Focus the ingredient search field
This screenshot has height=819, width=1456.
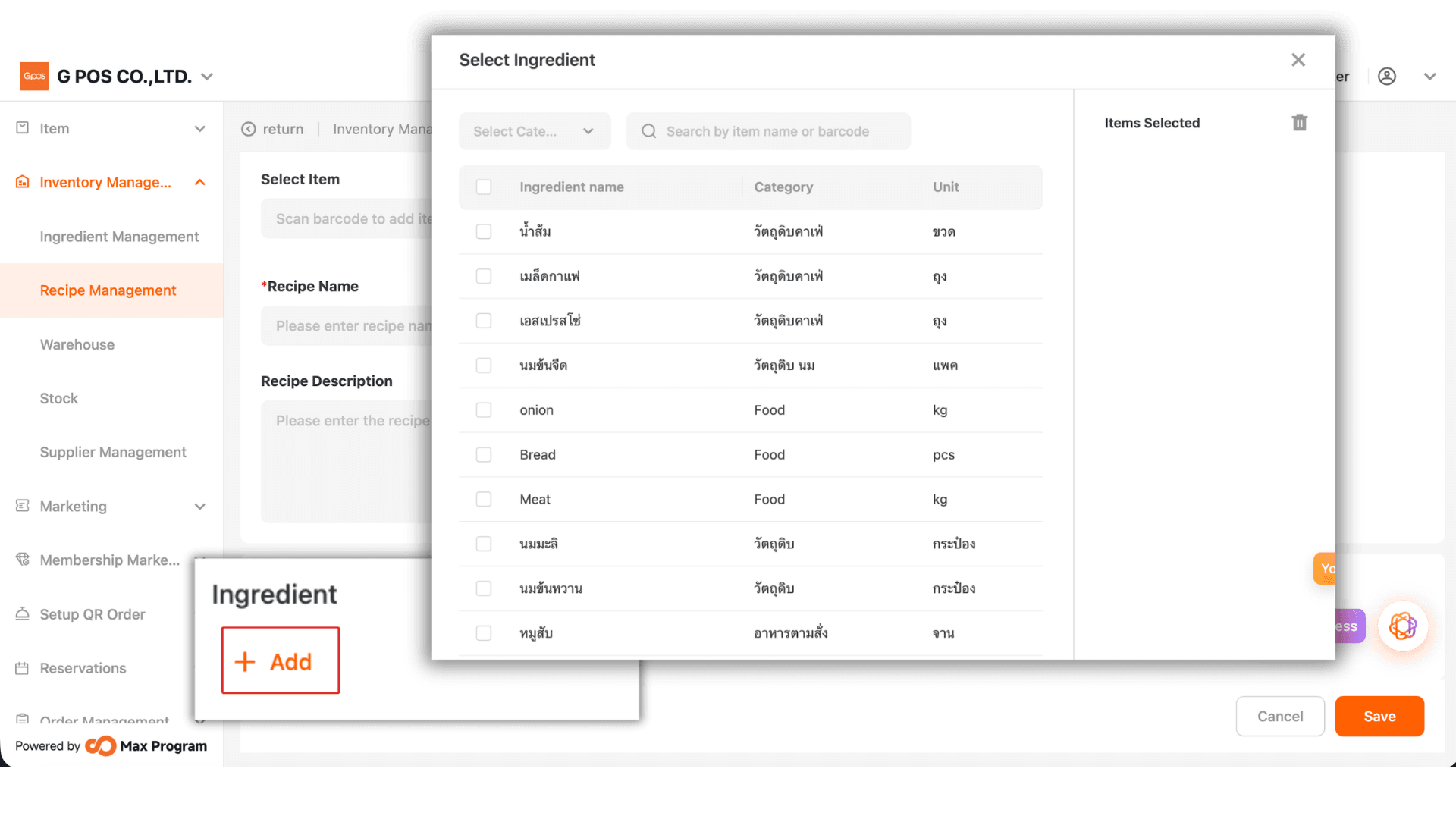pos(768,131)
